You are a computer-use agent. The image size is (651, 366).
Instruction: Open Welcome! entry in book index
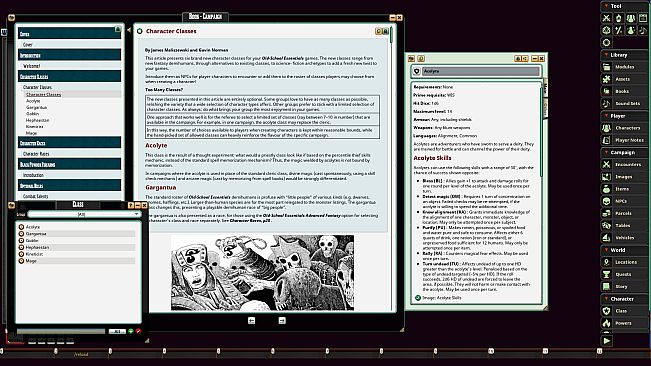[x=32, y=66]
